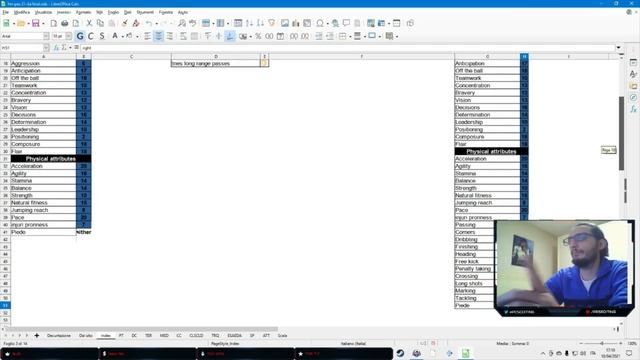Screen dimensions: 640x360
Task: Click the New spreadsheet icon
Action: [x=6, y=23]
